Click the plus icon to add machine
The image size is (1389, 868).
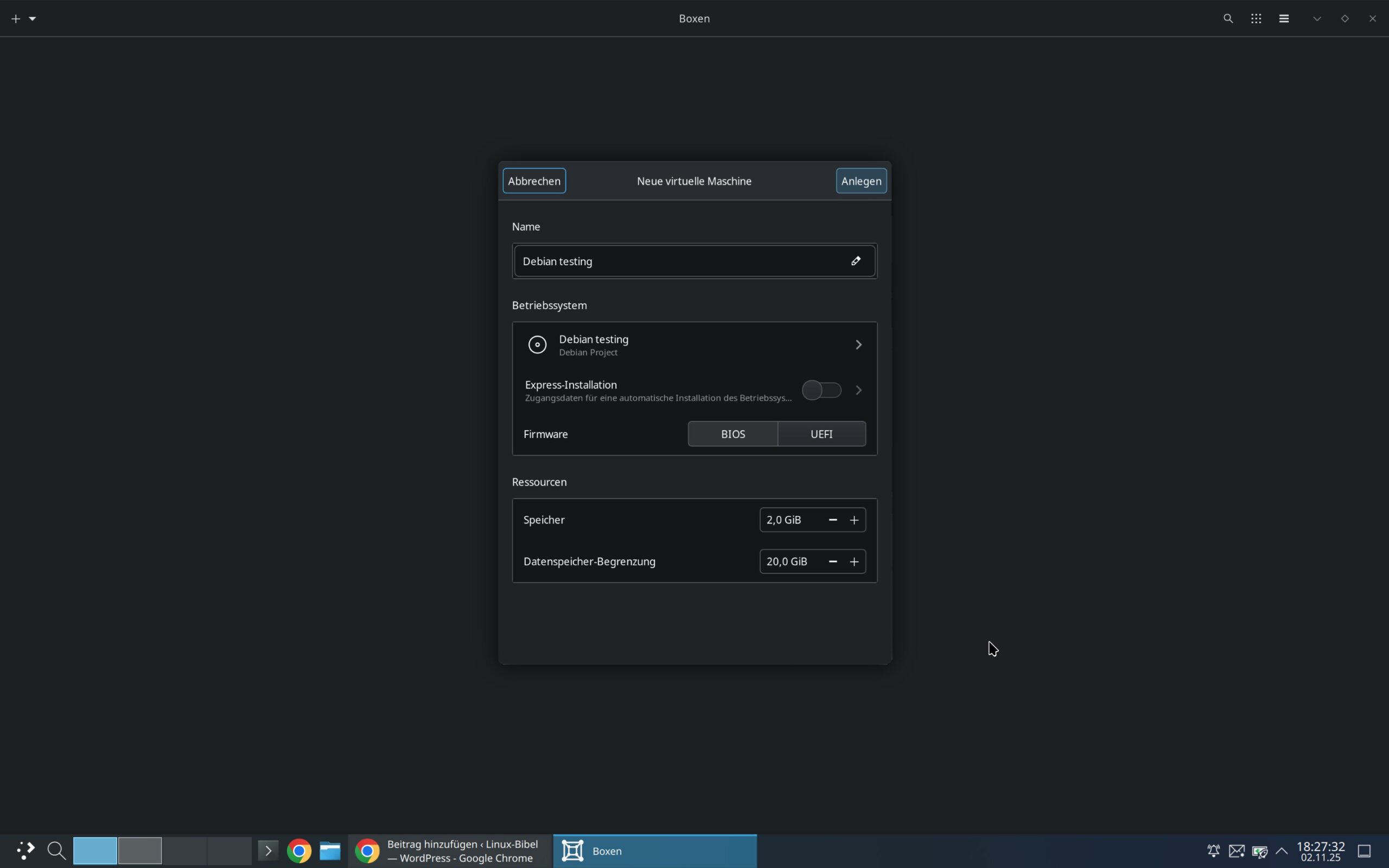(x=16, y=19)
